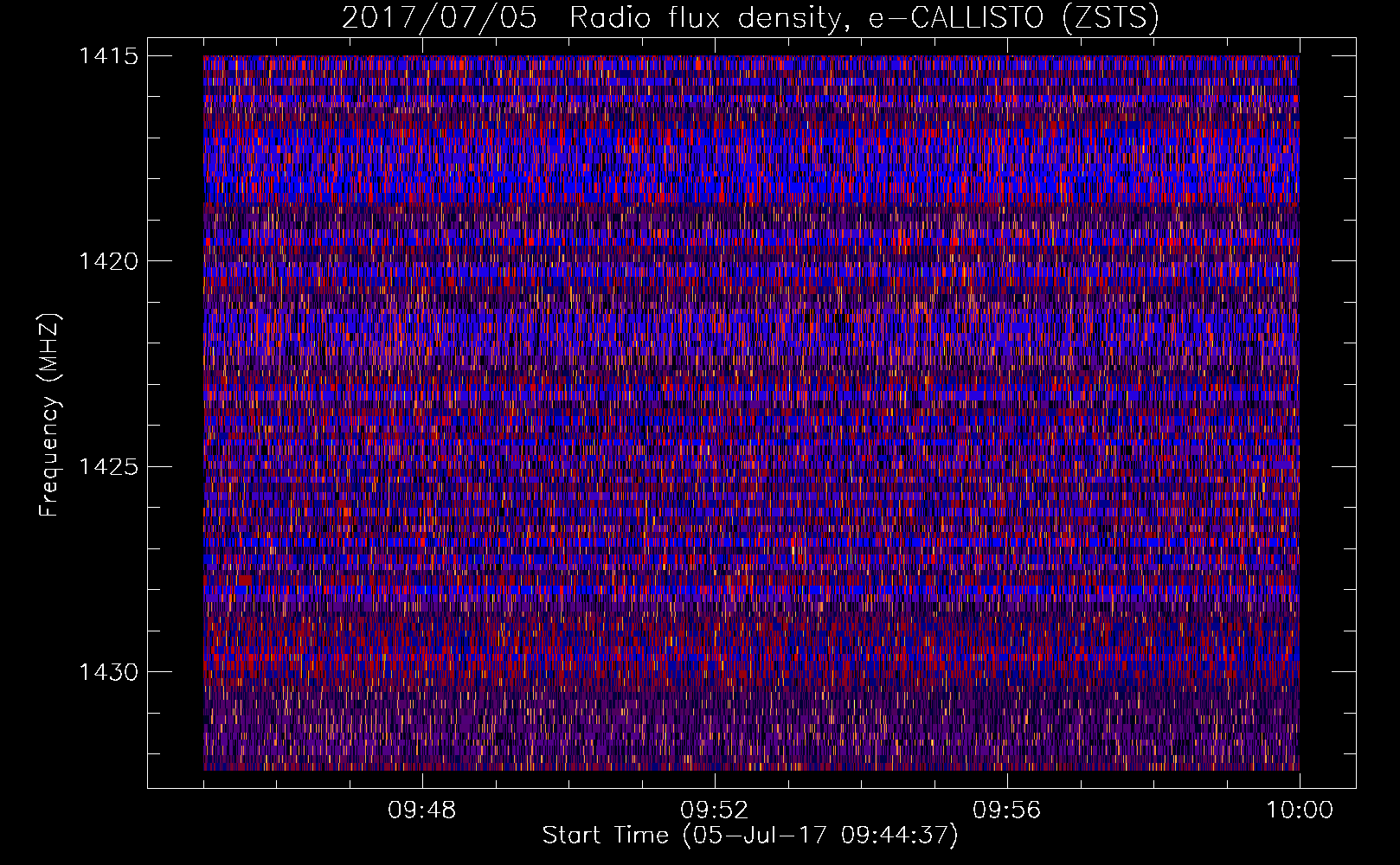Select the 1430 frequency tick label
This screenshot has width=1400, height=865.
coord(109,672)
